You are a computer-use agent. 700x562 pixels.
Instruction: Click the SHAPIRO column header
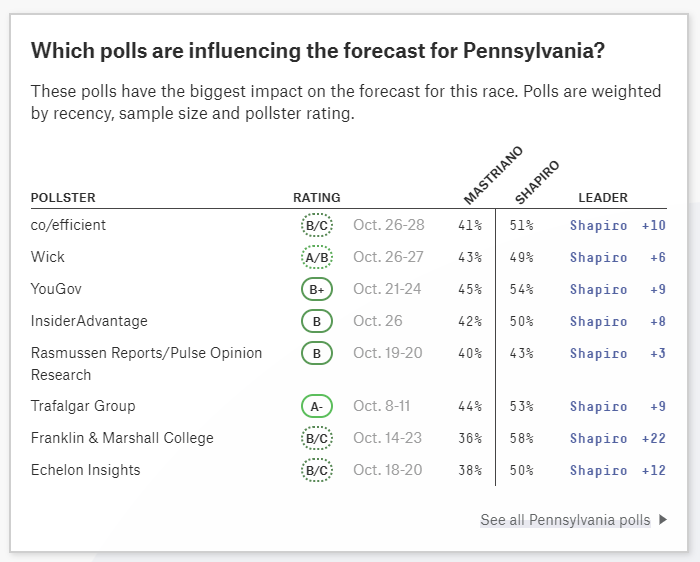tap(537, 182)
